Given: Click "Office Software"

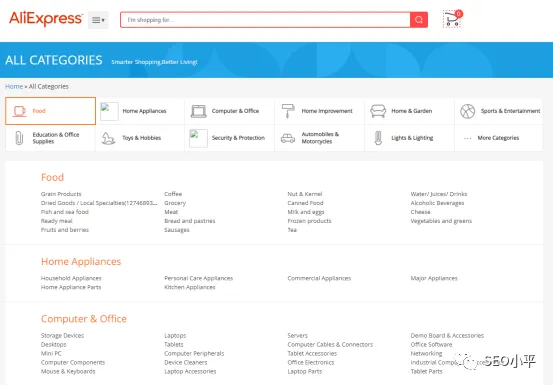Looking at the screenshot, I should [x=431, y=344].
